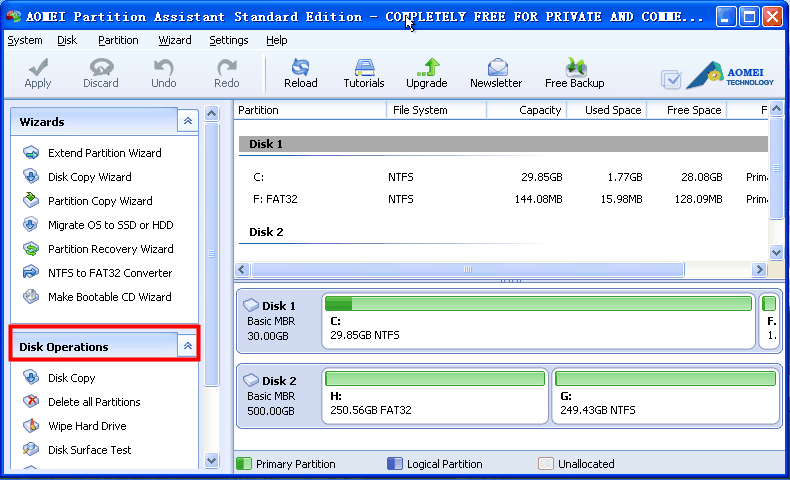Screen dimensions: 790x480
Task: Sort by the Used Space column header
Action: click(x=607, y=110)
